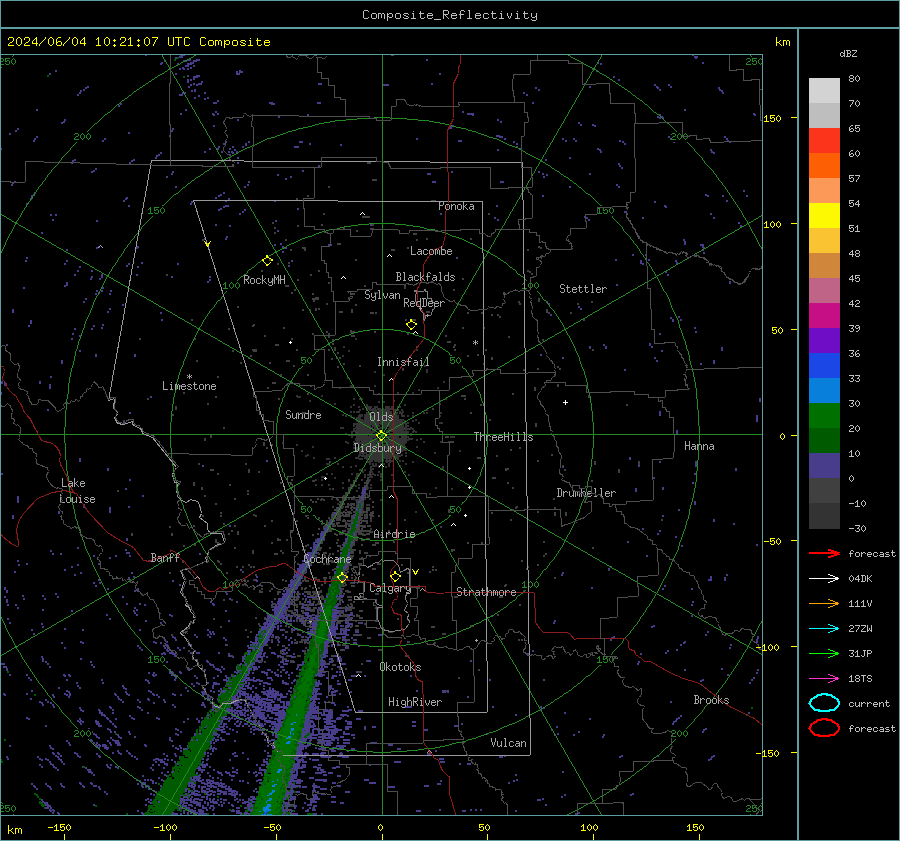Click the Cochrane town label
This screenshot has width=900, height=841.
point(327,559)
